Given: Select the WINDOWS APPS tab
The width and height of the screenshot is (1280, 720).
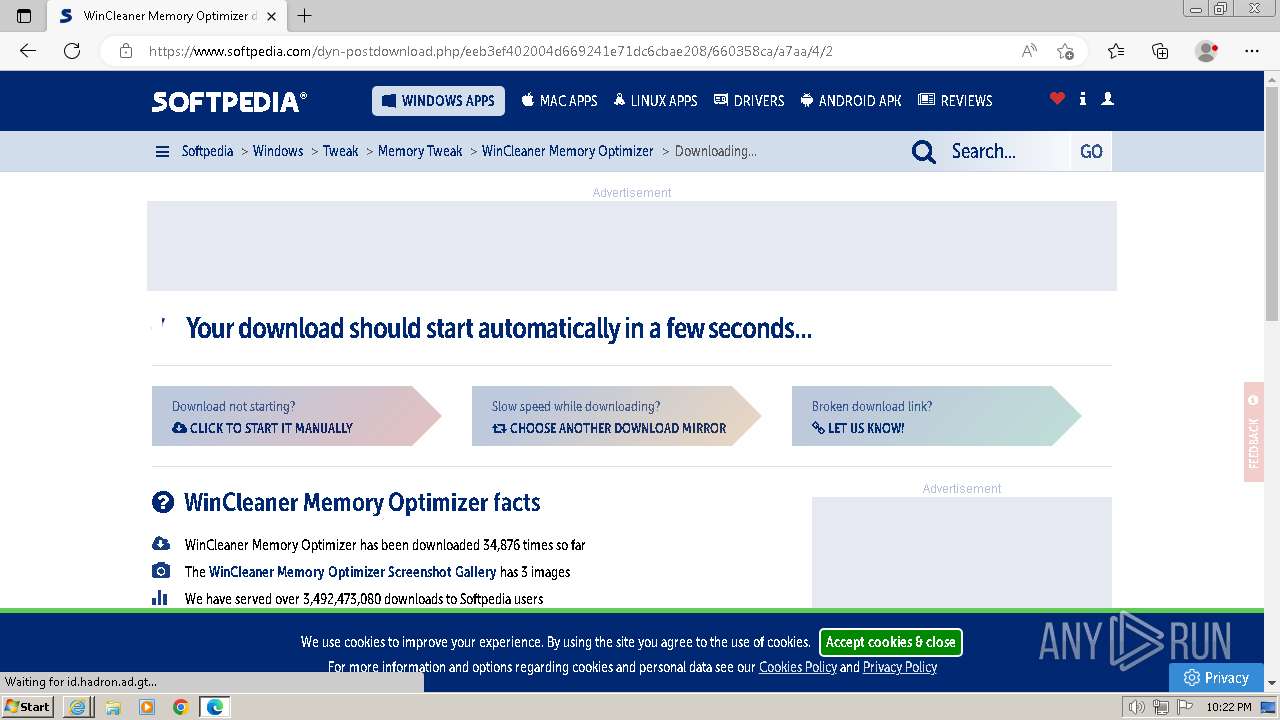Looking at the screenshot, I should tap(438, 101).
